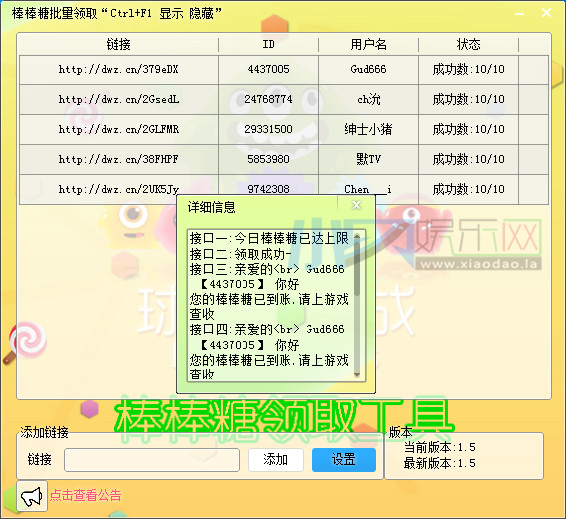Close the 详细信息 detail popup
The width and height of the screenshot is (566, 519).
click(x=356, y=205)
